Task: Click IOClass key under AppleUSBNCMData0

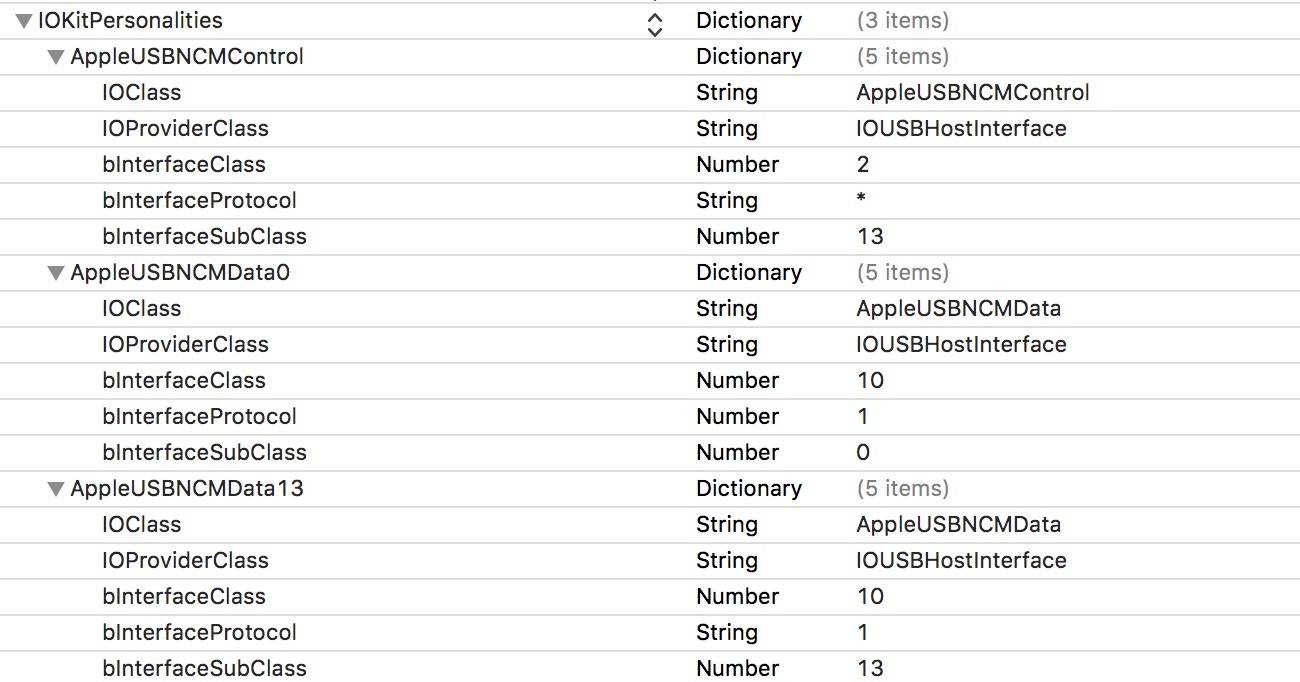Action: tap(141, 308)
